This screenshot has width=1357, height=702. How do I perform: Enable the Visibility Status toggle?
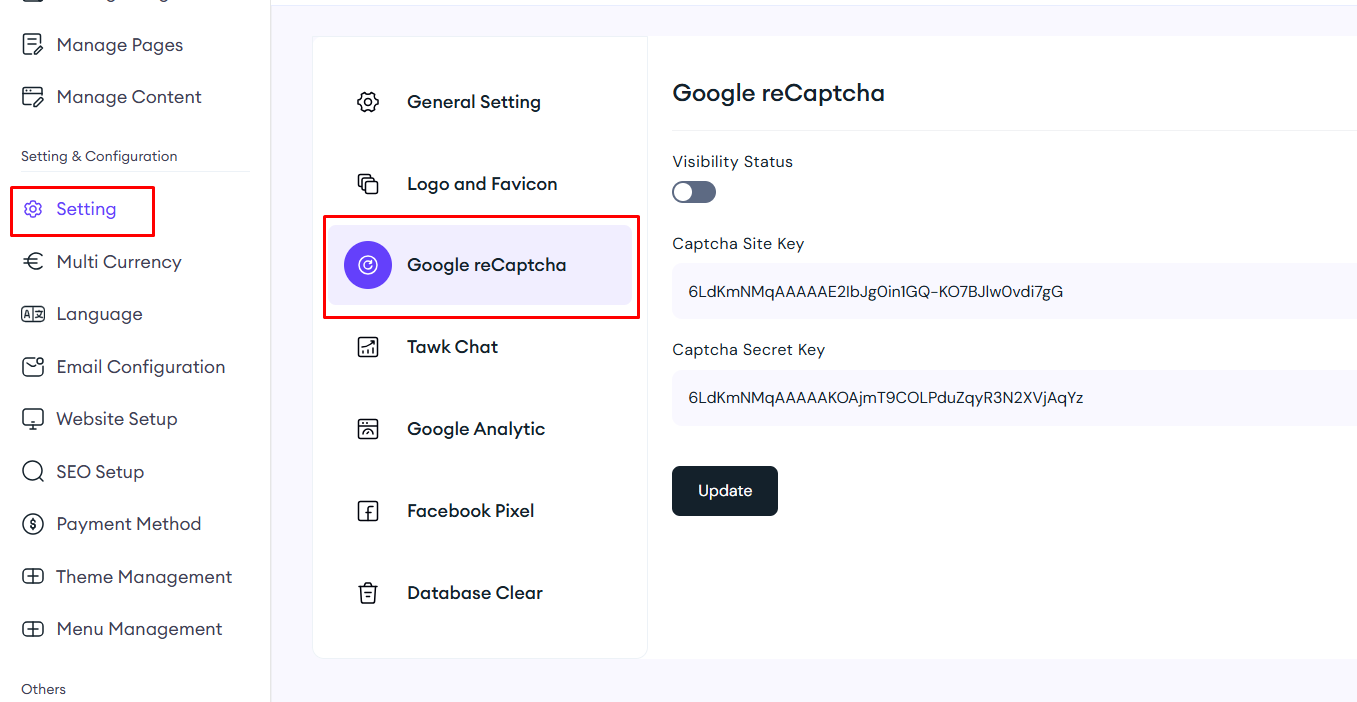[694, 192]
